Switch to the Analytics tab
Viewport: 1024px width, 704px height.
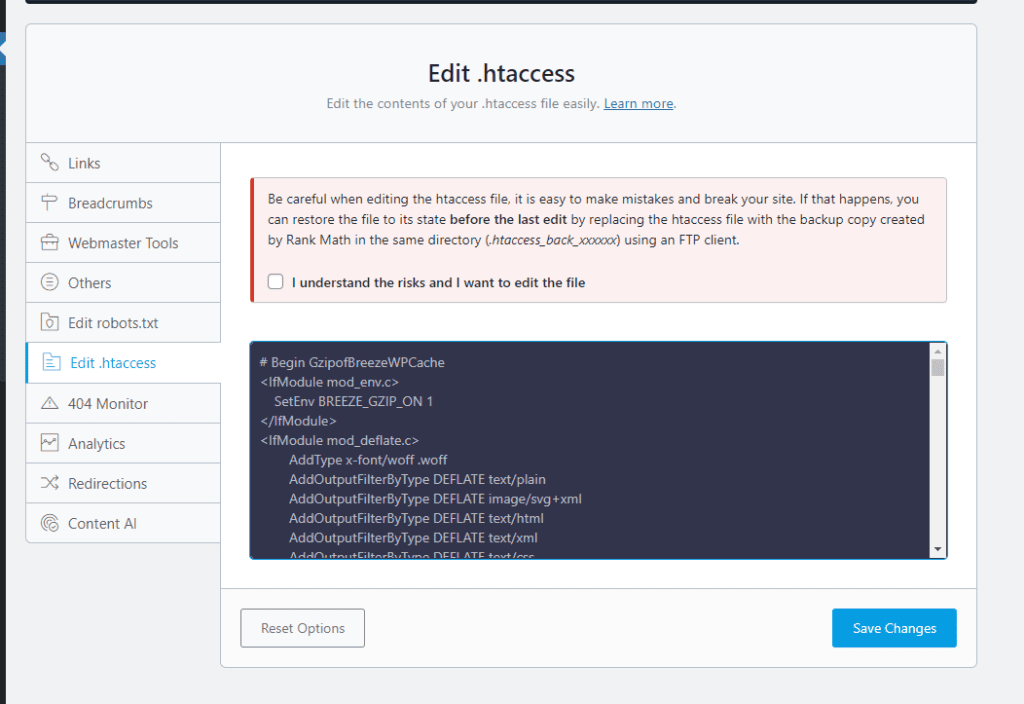[123, 443]
